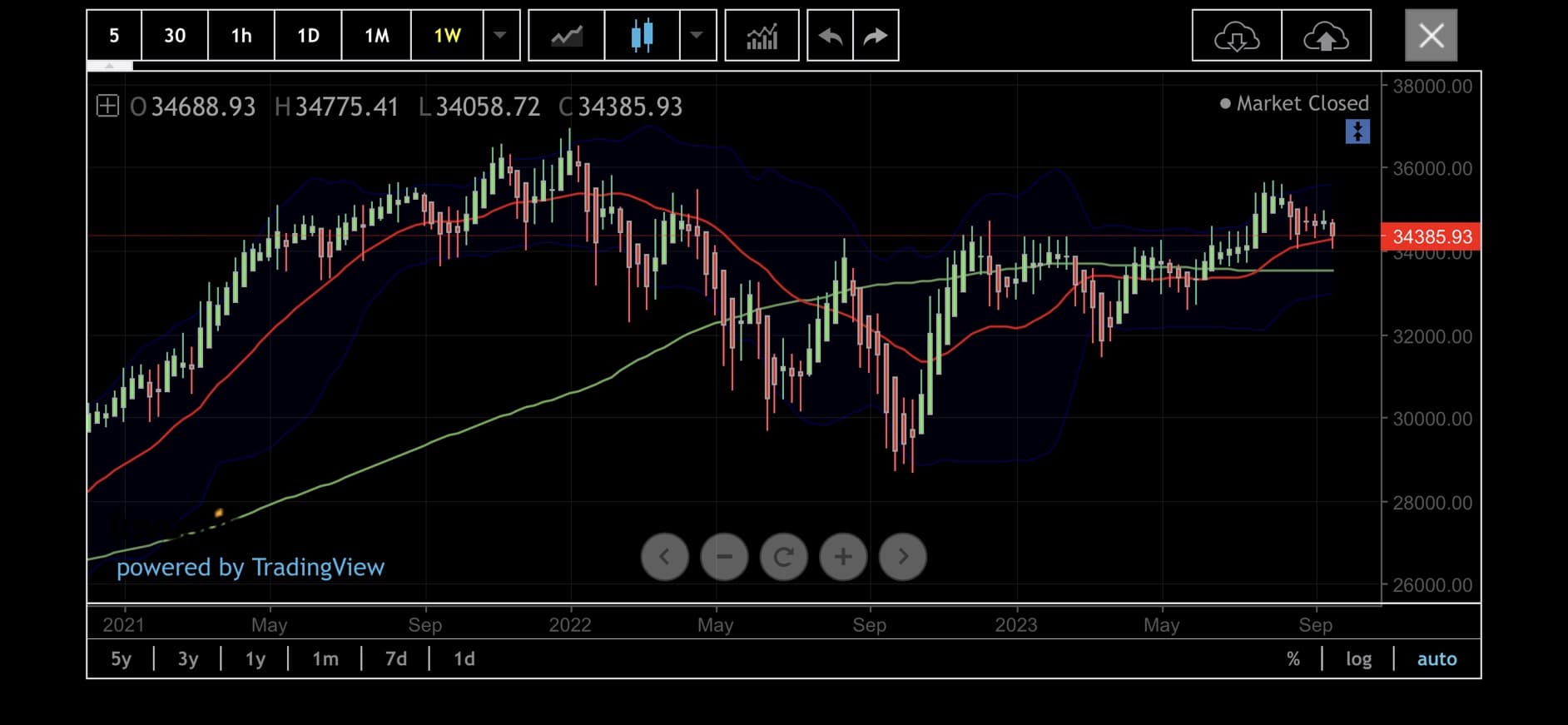This screenshot has height=725, width=1568.
Task: Switch to the 1D interval tab
Action: tap(308, 36)
